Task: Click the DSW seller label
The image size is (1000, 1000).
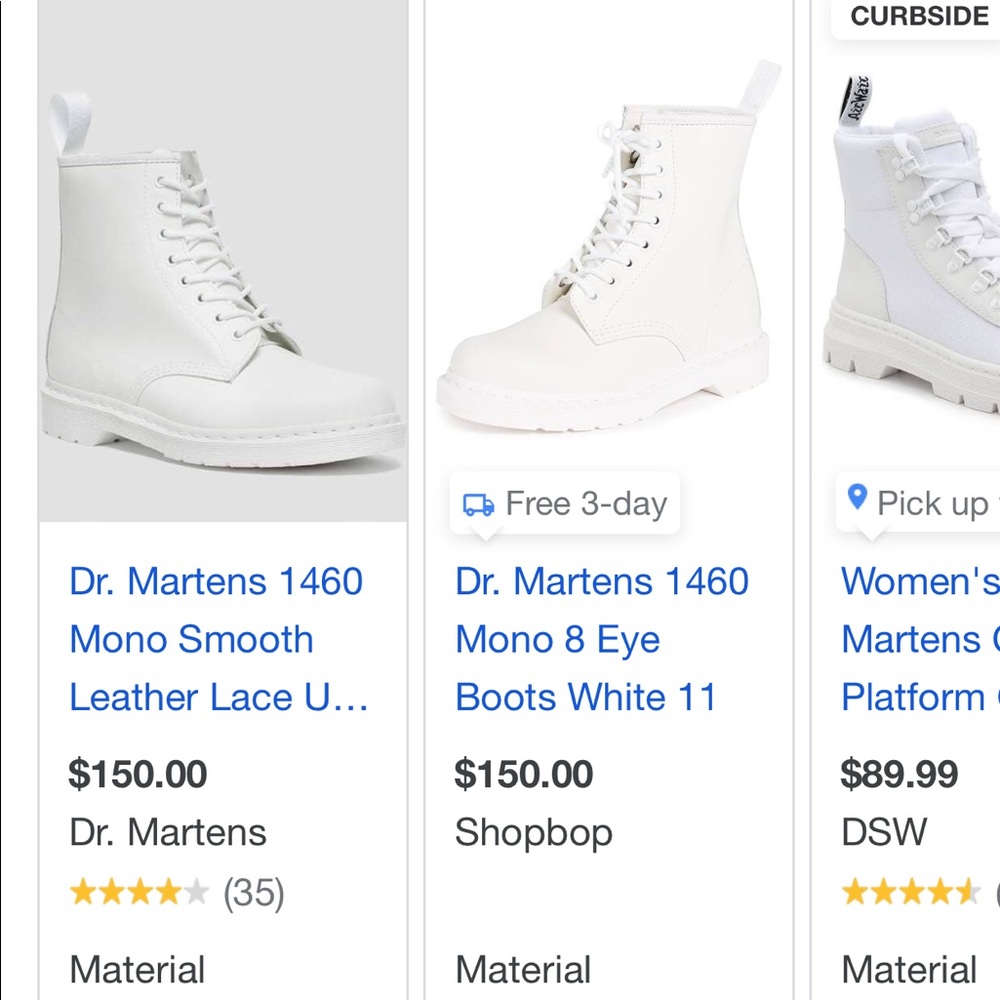Action: pyautogui.click(x=882, y=832)
